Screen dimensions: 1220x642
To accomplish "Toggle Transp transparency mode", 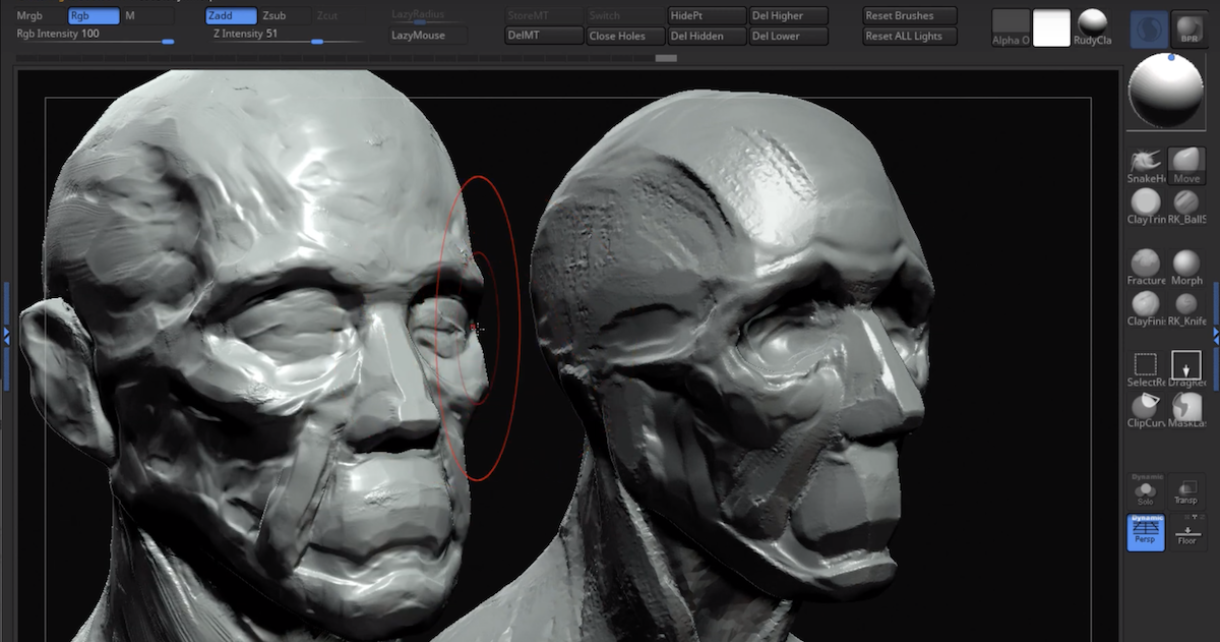I will pyautogui.click(x=1186, y=492).
